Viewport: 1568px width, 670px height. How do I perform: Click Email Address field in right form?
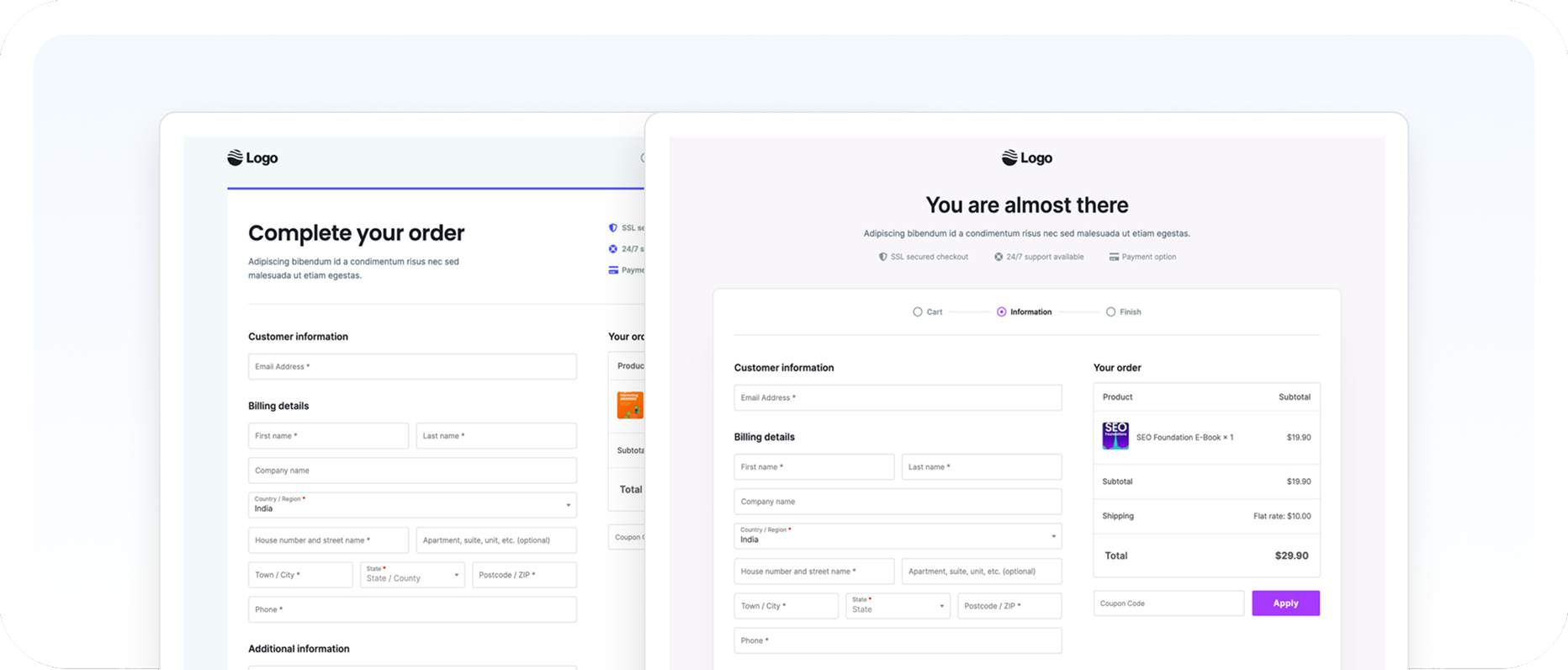pyautogui.click(x=898, y=397)
